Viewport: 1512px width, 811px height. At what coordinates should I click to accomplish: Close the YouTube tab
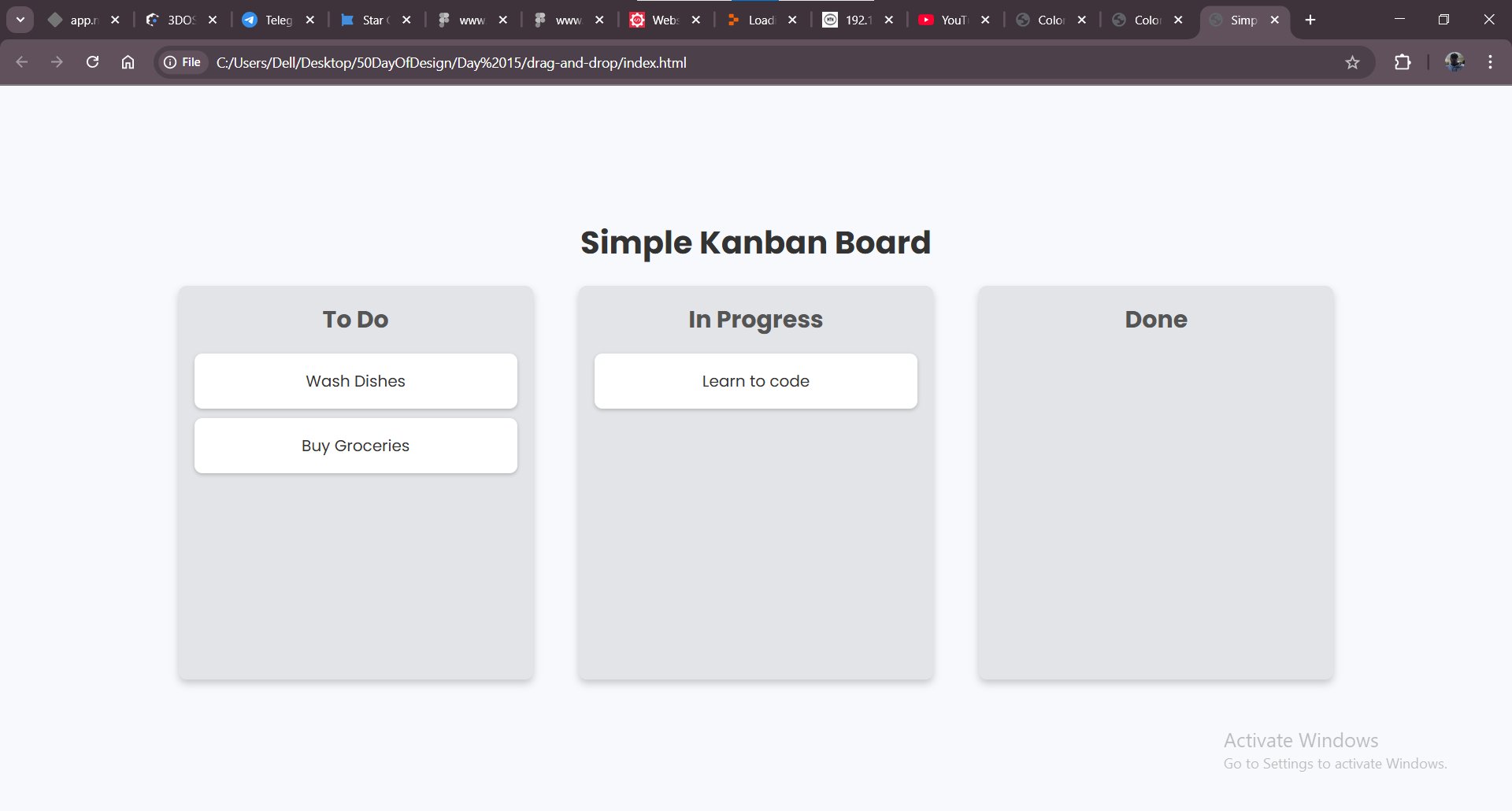click(985, 20)
